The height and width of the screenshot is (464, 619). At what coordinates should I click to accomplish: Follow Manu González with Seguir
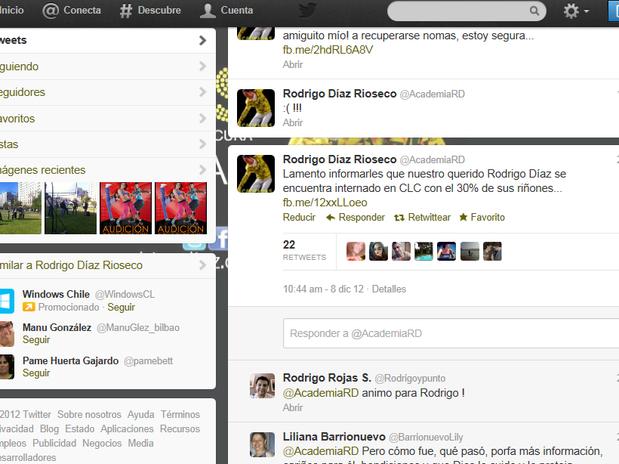36,340
